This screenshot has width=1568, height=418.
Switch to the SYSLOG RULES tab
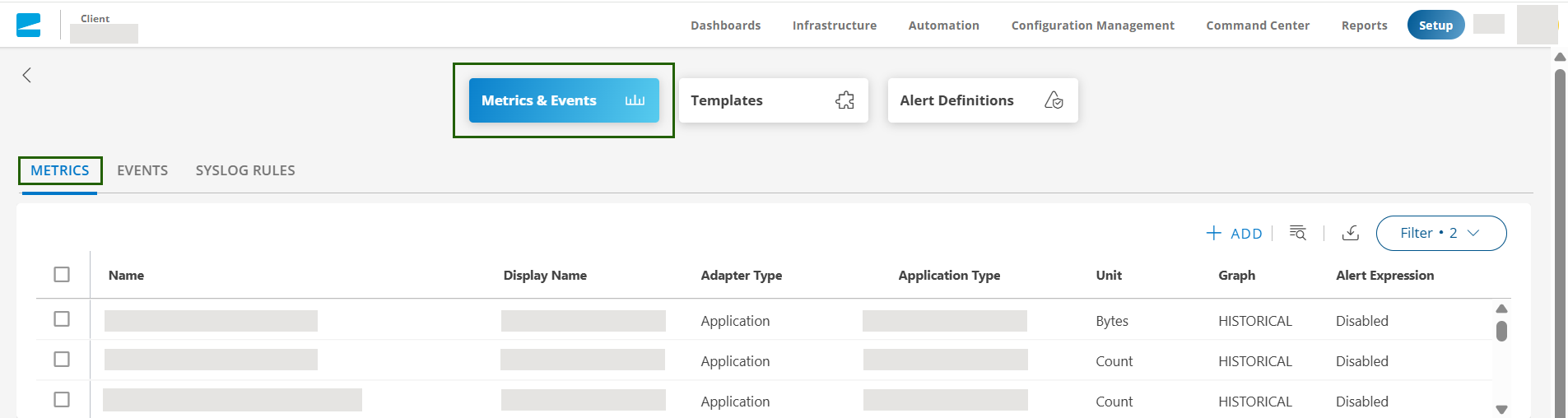245,170
